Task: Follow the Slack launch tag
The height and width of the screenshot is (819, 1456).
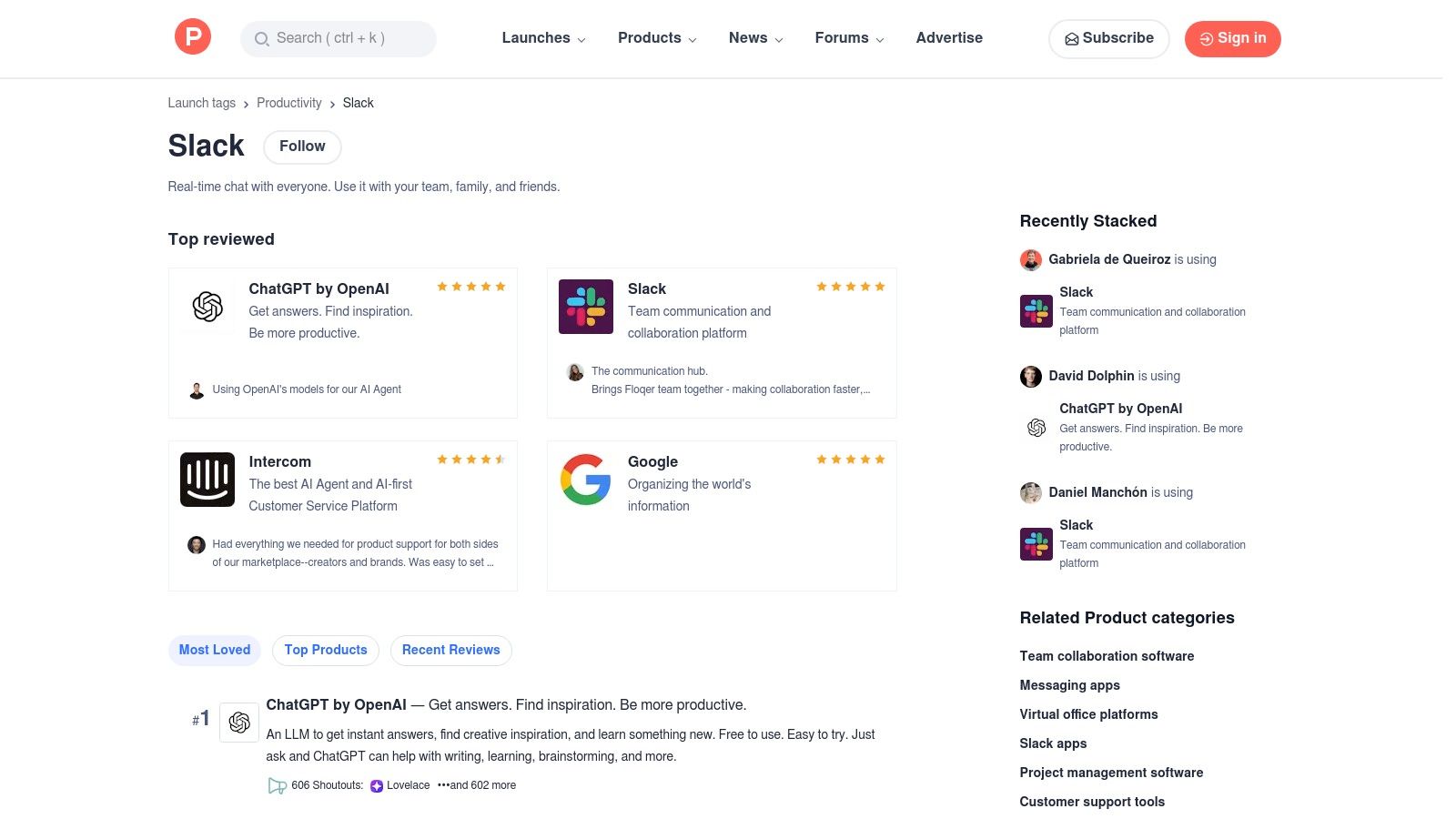Action: [301, 147]
